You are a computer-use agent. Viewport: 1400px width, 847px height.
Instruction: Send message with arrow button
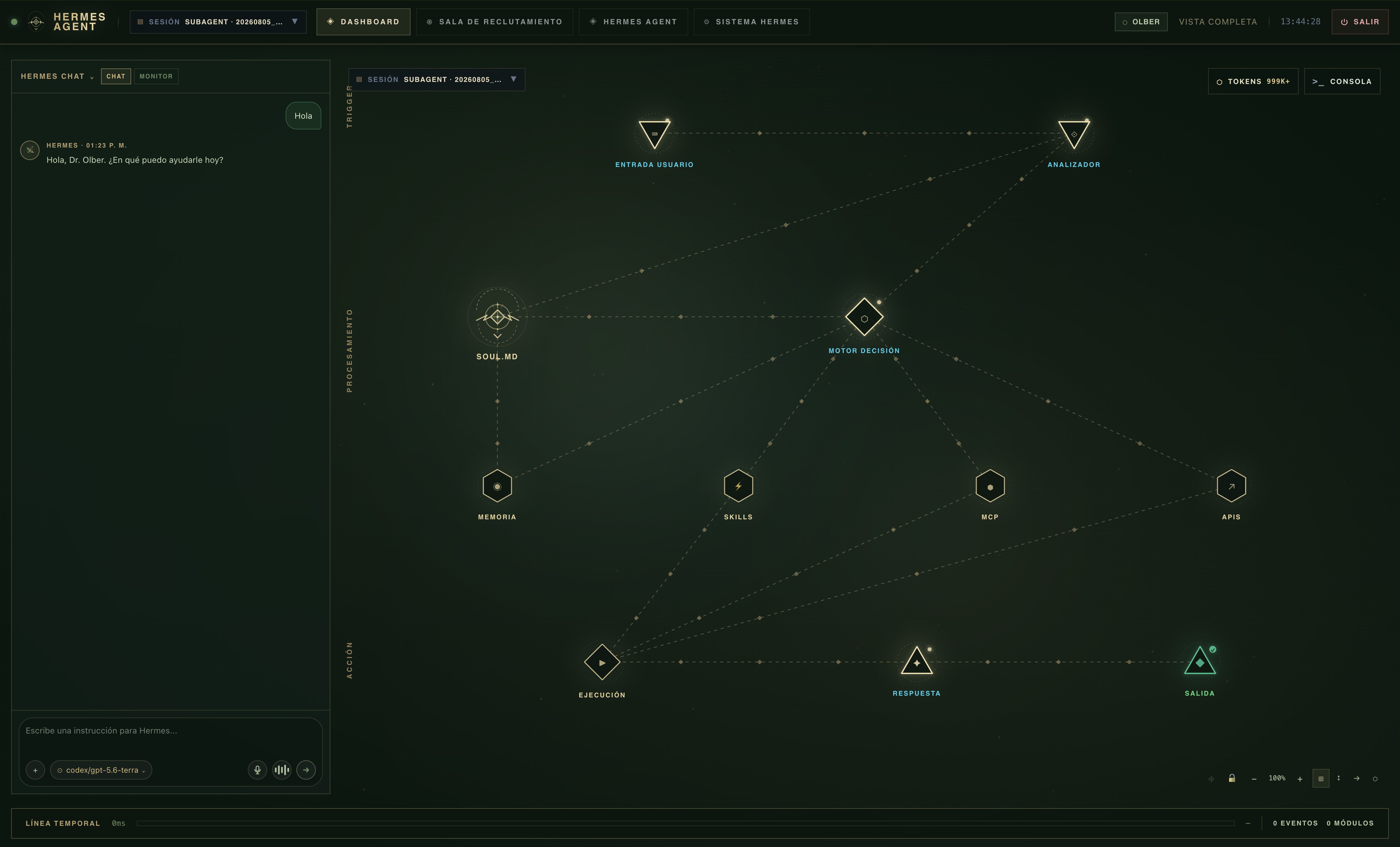click(x=306, y=770)
